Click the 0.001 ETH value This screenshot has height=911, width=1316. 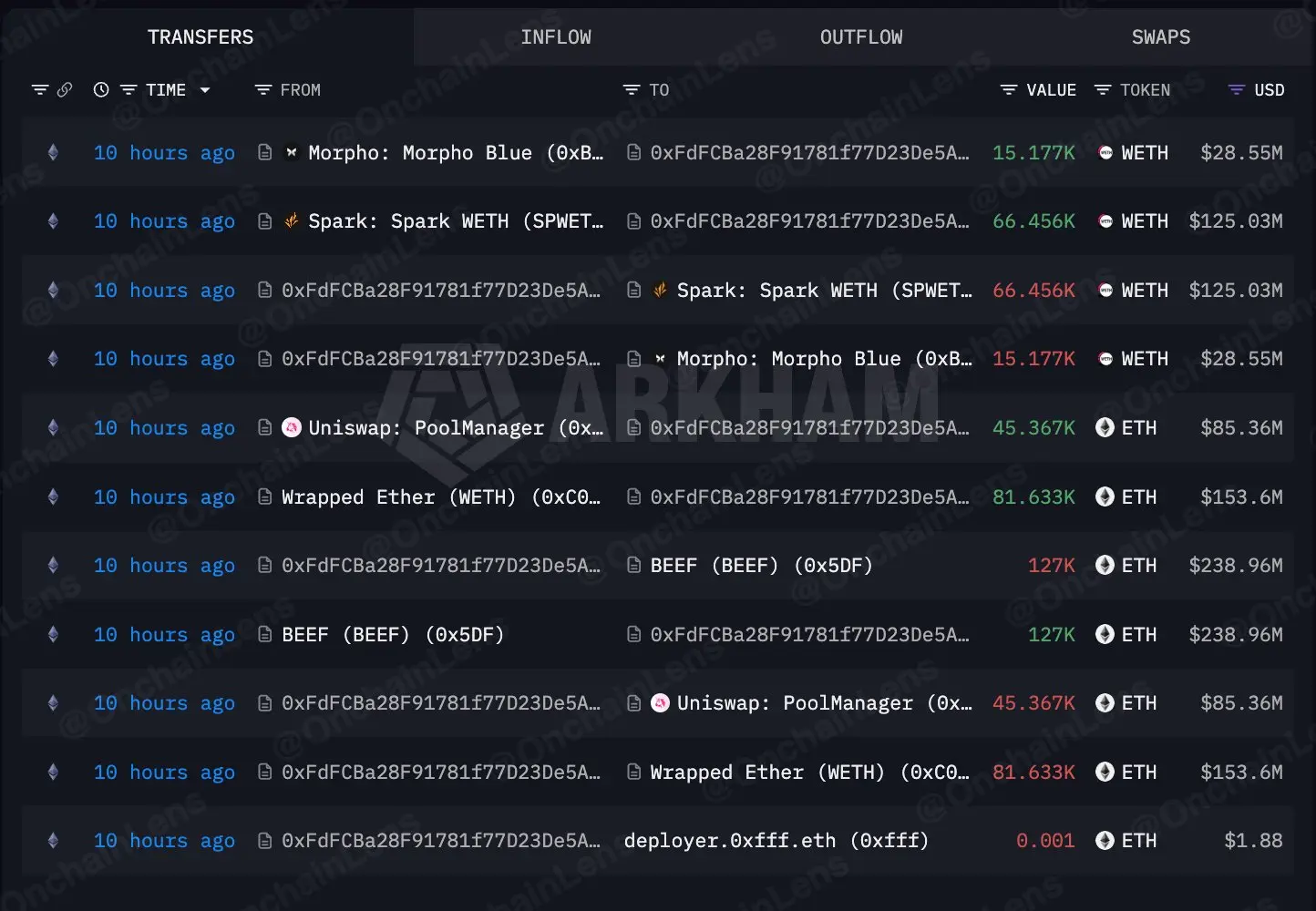[x=1045, y=841]
